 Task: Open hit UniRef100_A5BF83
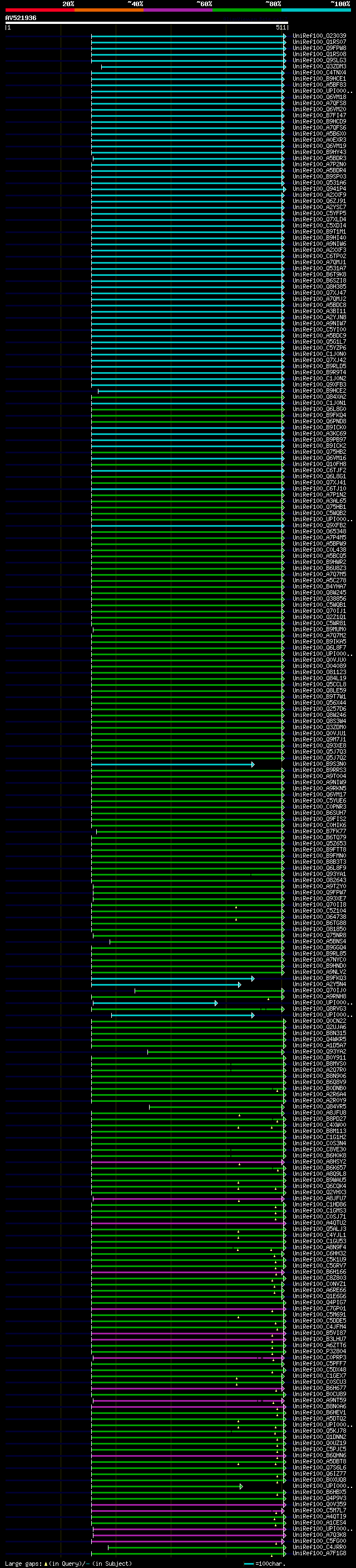coord(319,85)
